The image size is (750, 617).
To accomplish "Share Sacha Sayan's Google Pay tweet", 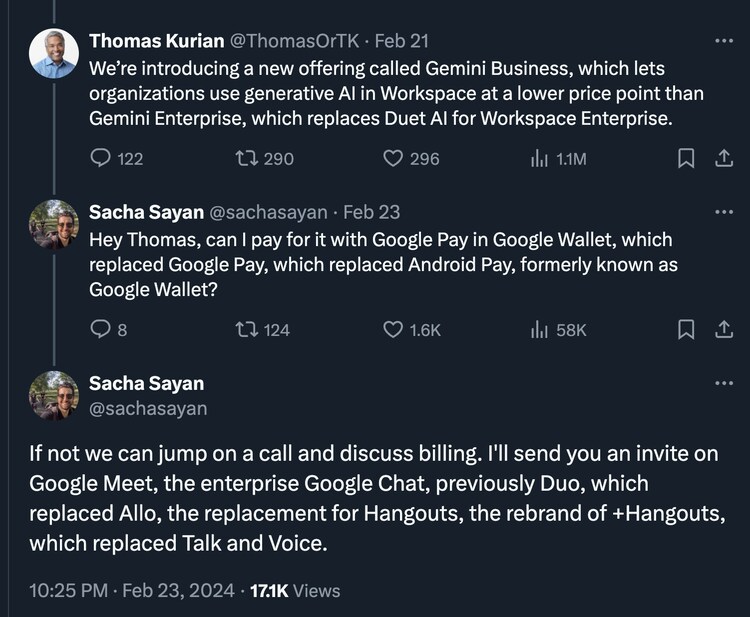I will (x=722, y=329).
